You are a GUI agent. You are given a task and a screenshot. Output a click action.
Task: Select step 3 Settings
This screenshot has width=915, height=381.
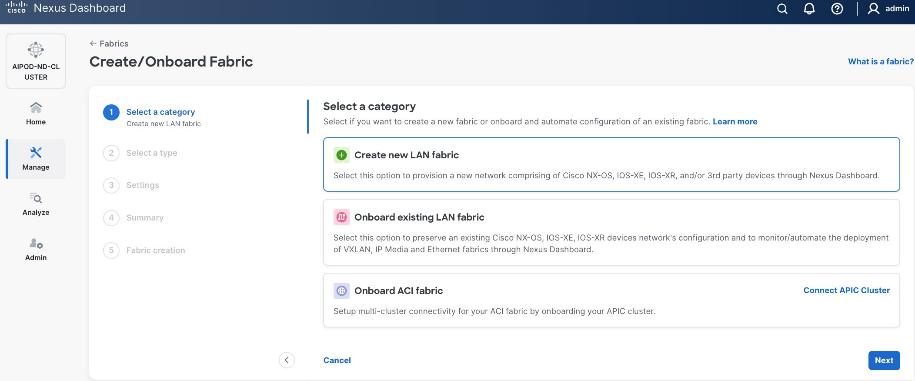pyautogui.click(x=131, y=185)
